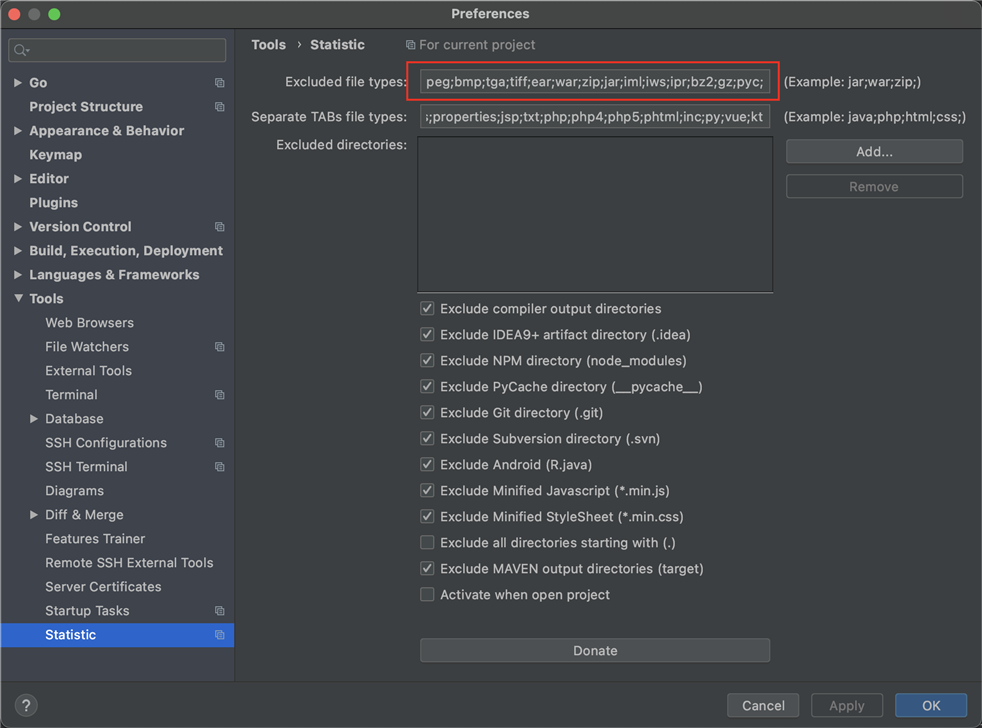Click project-level icon beside Startup Tasks

tap(220, 611)
